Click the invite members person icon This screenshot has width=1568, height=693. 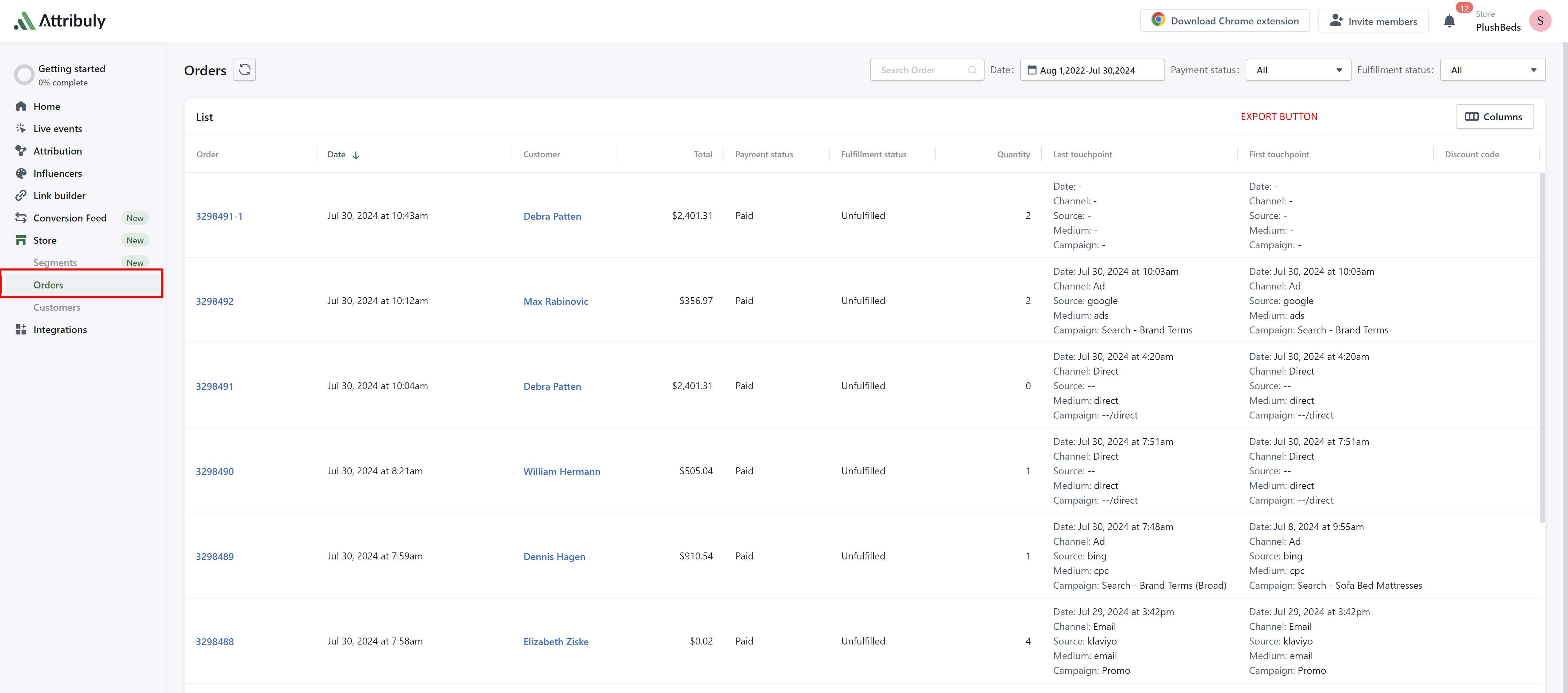click(x=1336, y=20)
